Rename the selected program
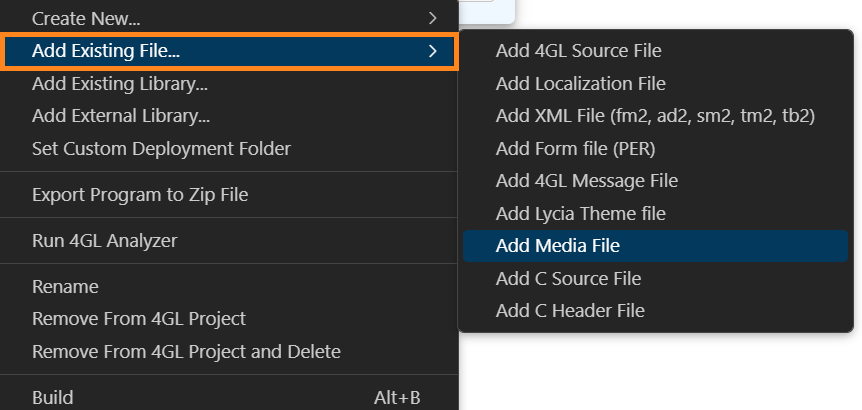The image size is (862, 410). pyautogui.click(x=65, y=287)
